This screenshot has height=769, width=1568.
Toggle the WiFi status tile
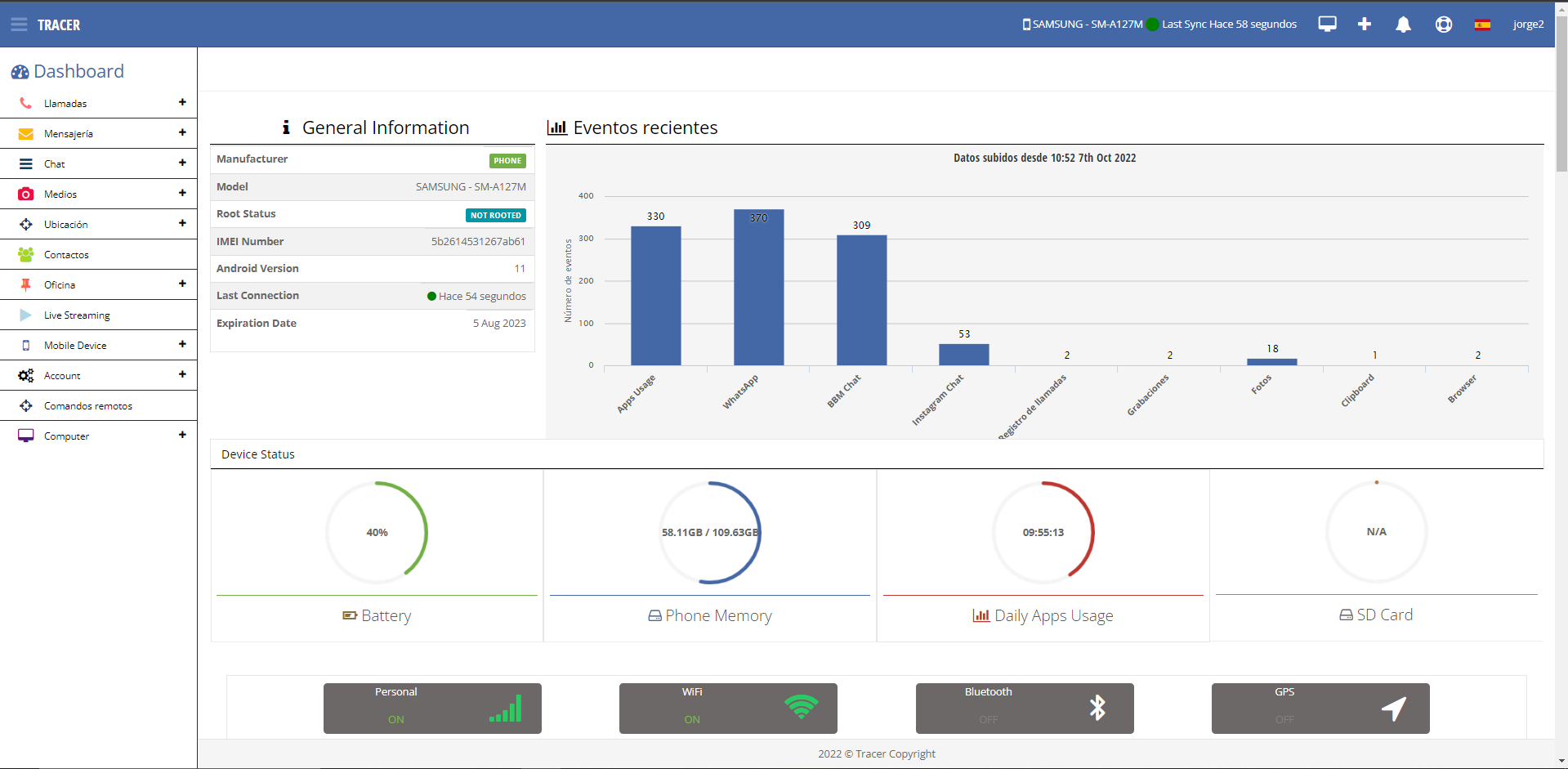pyautogui.click(x=727, y=708)
